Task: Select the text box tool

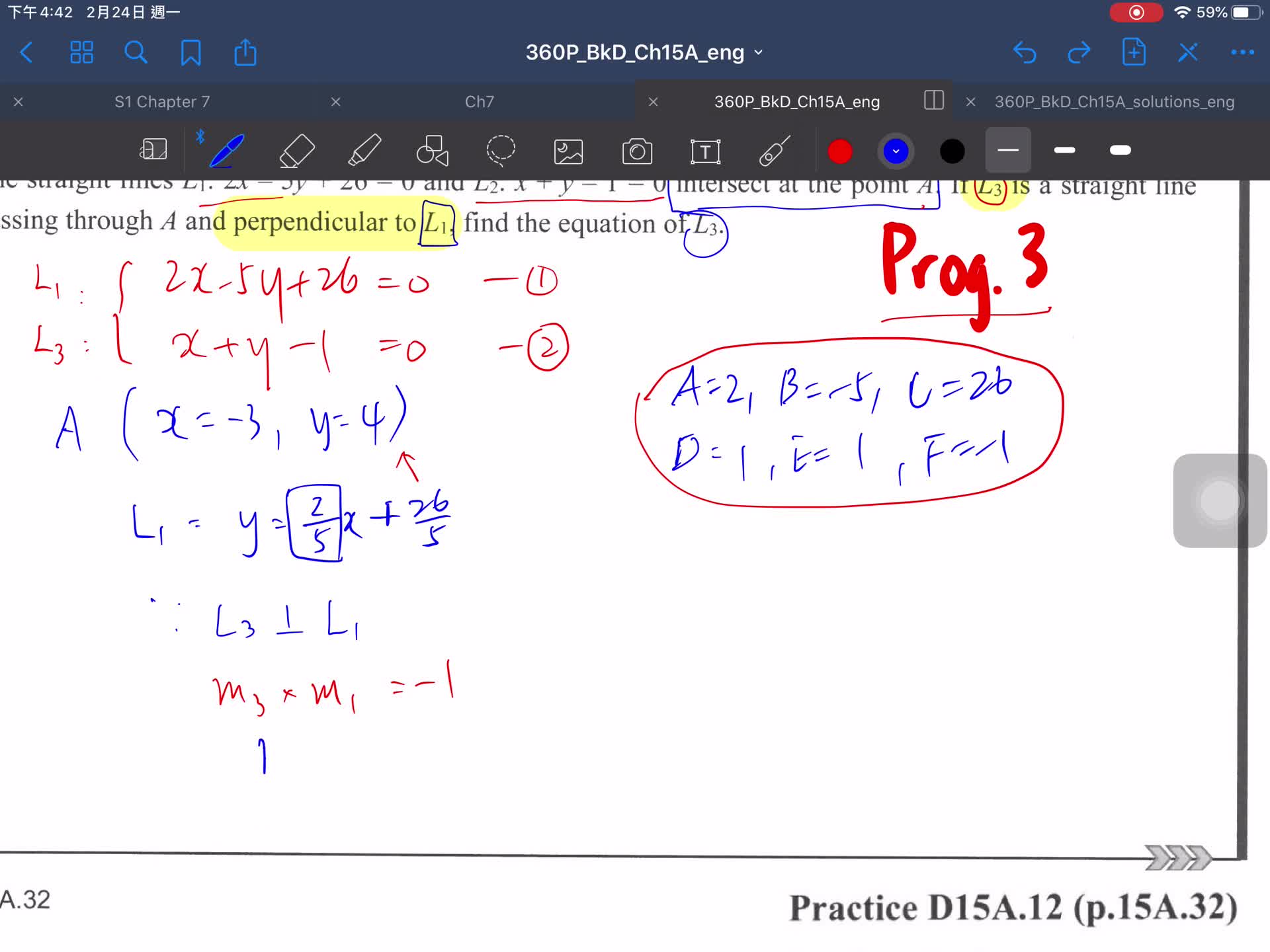Action: 705,151
